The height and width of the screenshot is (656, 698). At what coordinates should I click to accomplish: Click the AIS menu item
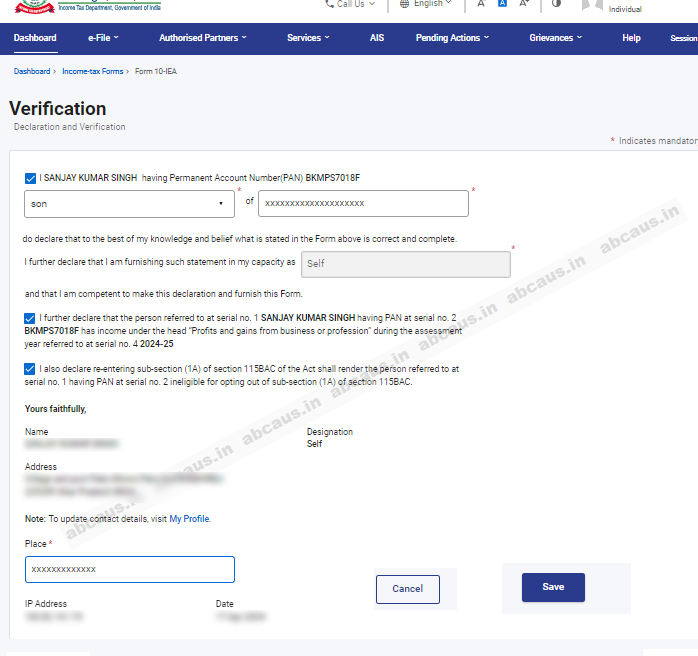pyautogui.click(x=376, y=38)
